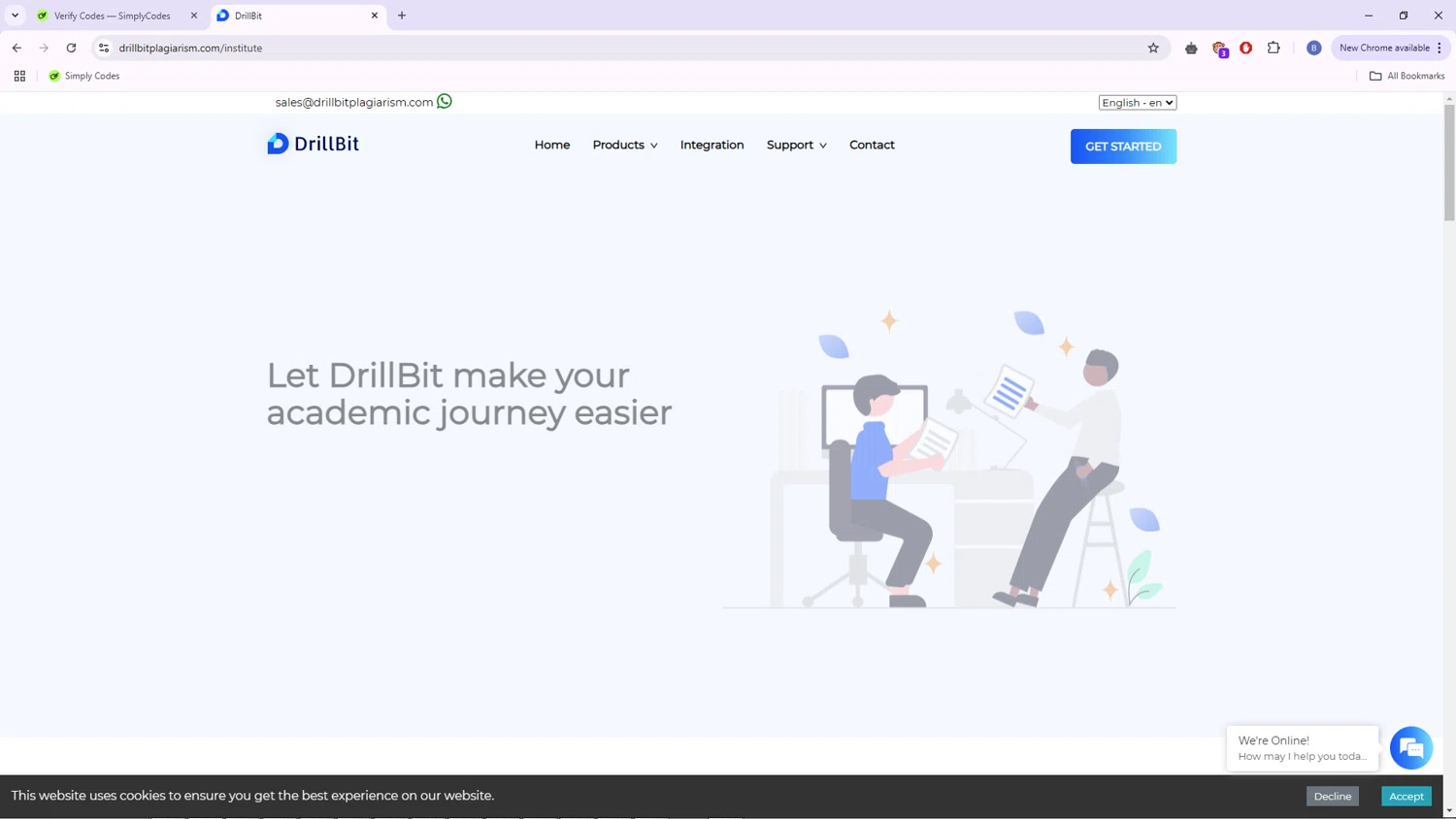Image resolution: width=1456 pixels, height=819 pixels.
Task: Reload the page
Action: click(71, 48)
